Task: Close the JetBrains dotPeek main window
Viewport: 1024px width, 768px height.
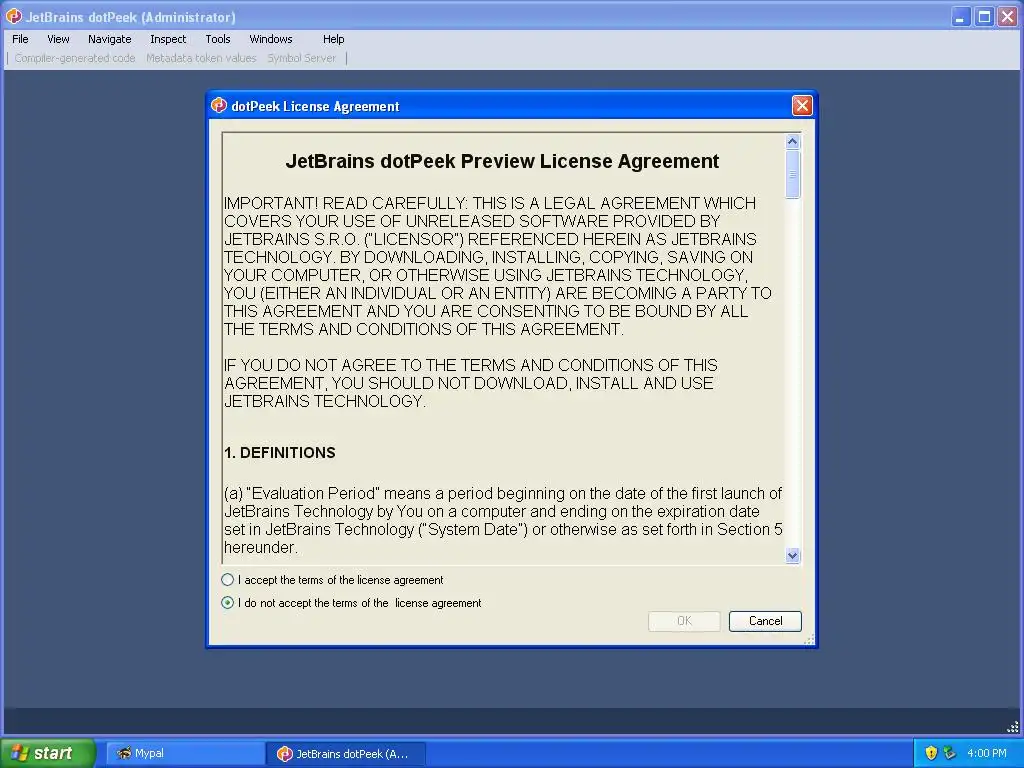Action: (x=1007, y=16)
